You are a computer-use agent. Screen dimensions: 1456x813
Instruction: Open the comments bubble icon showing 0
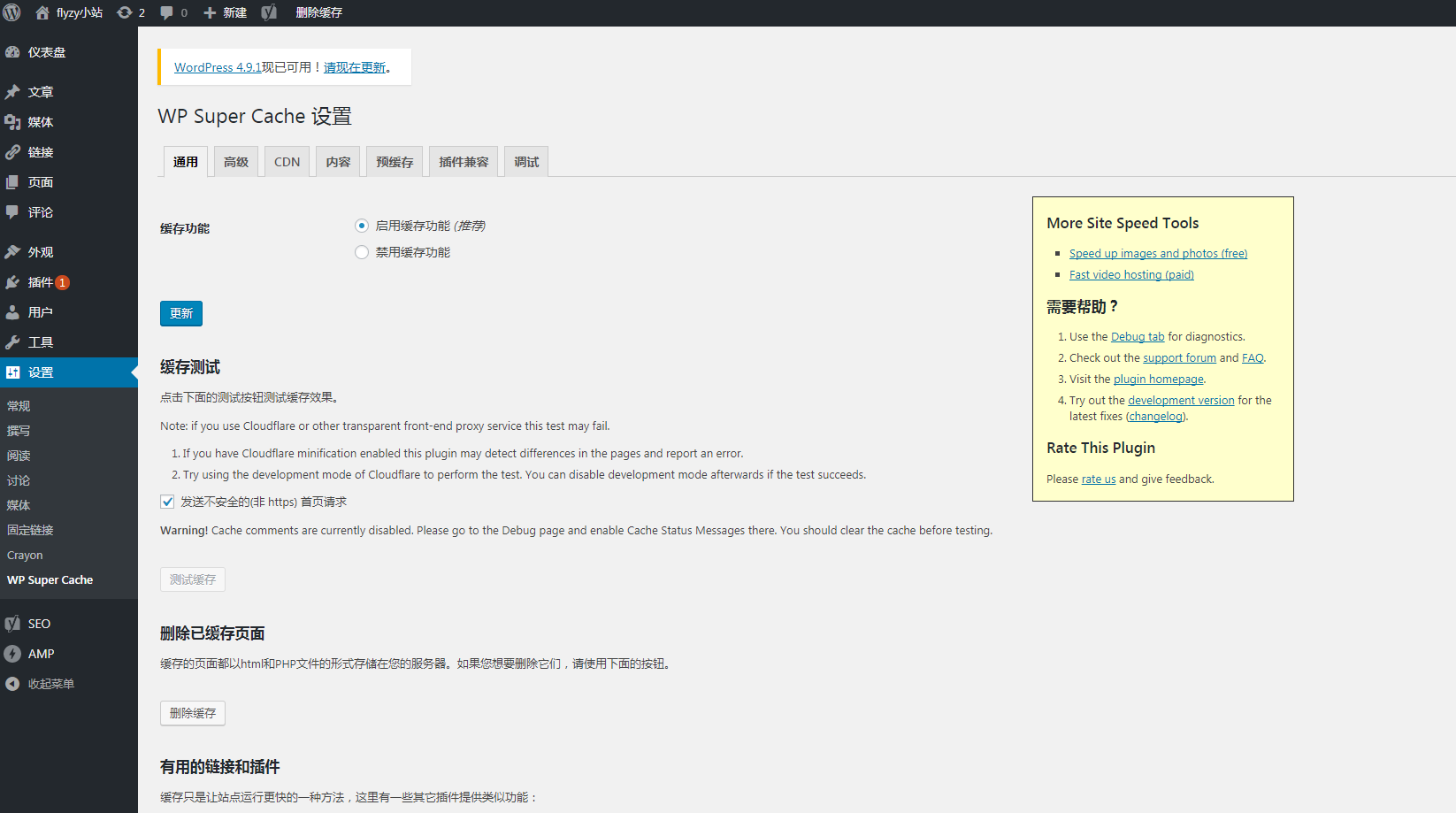click(x=166, y=12)
